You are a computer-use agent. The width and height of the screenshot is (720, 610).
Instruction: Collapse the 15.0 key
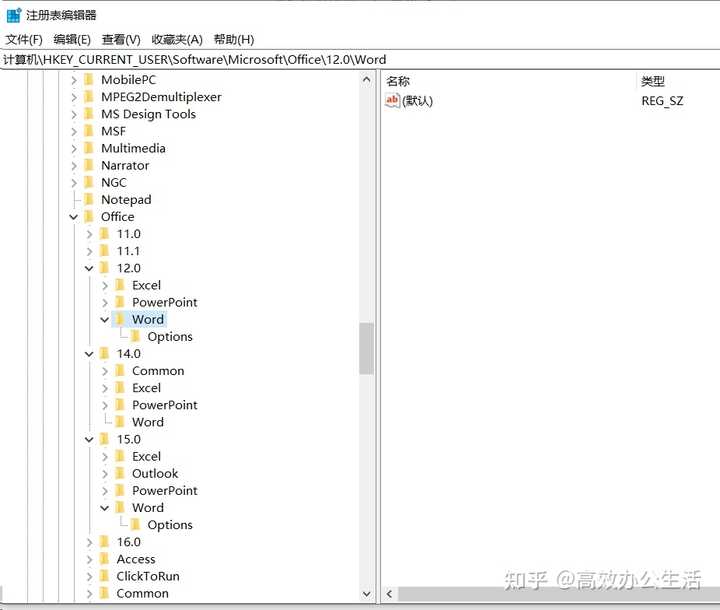(89, 440)
